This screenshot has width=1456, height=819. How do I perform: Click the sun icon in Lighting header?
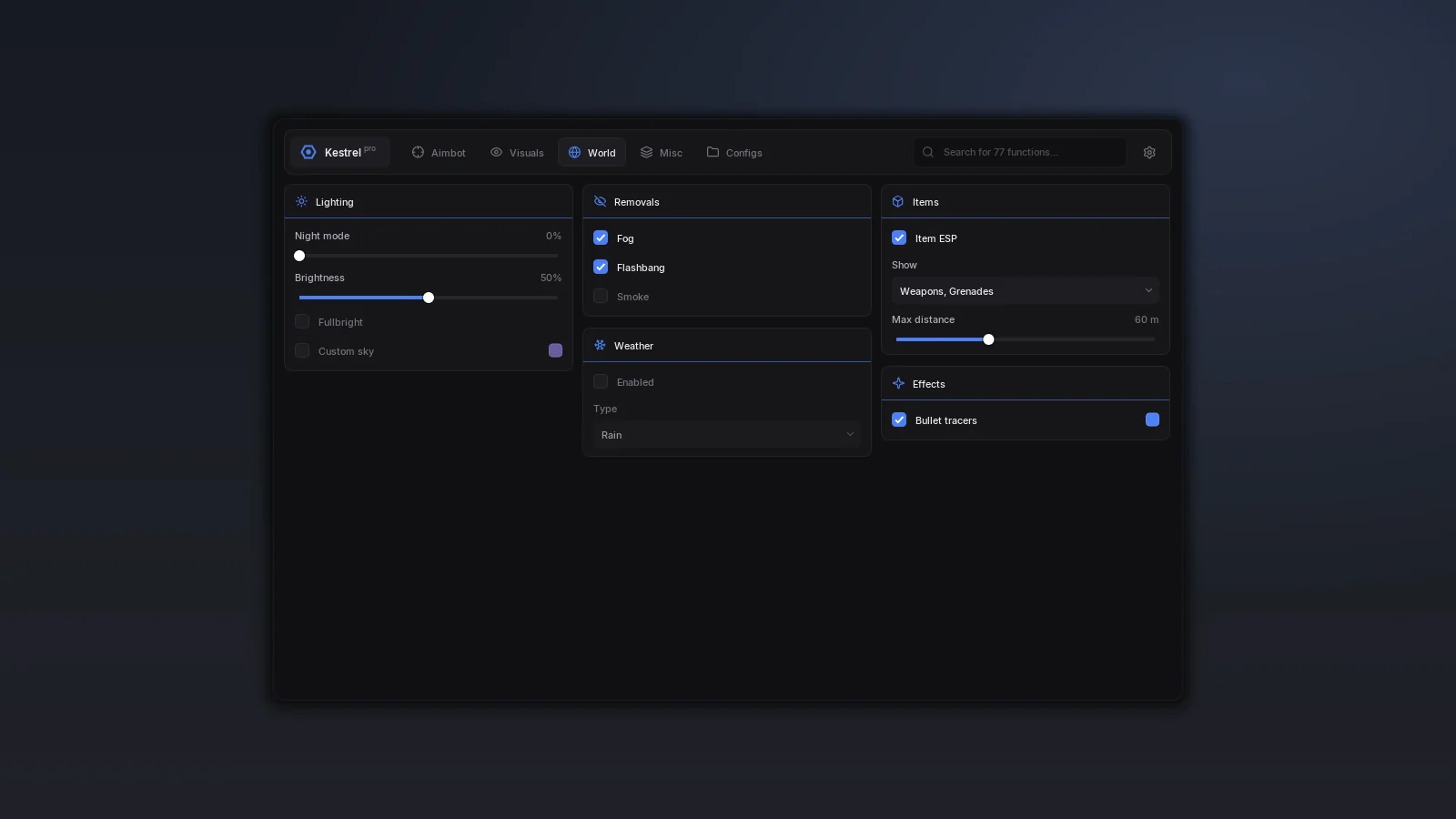tap(301, 201)
